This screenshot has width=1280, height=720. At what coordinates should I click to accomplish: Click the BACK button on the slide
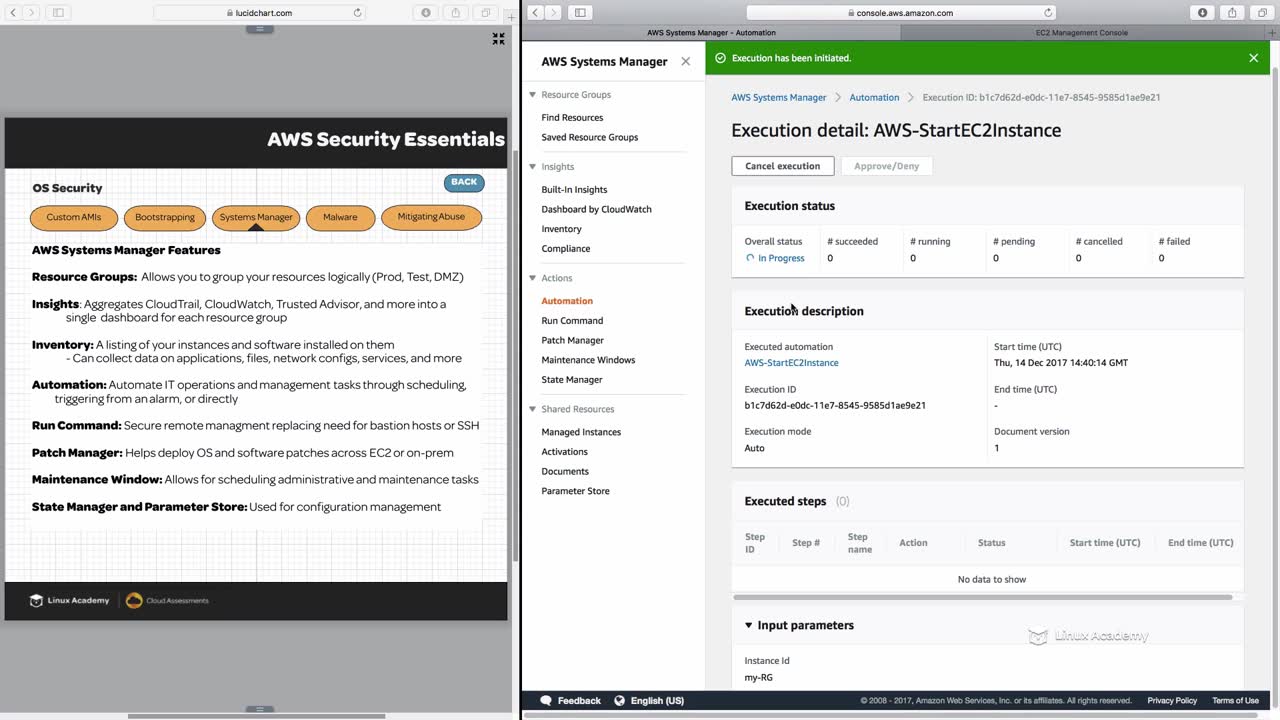point(464,182)
